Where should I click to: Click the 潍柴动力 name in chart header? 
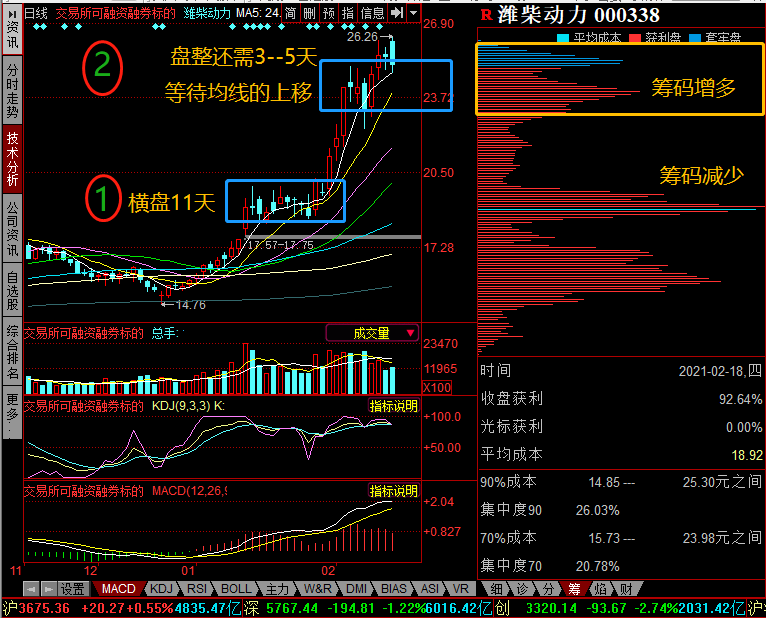207,13
